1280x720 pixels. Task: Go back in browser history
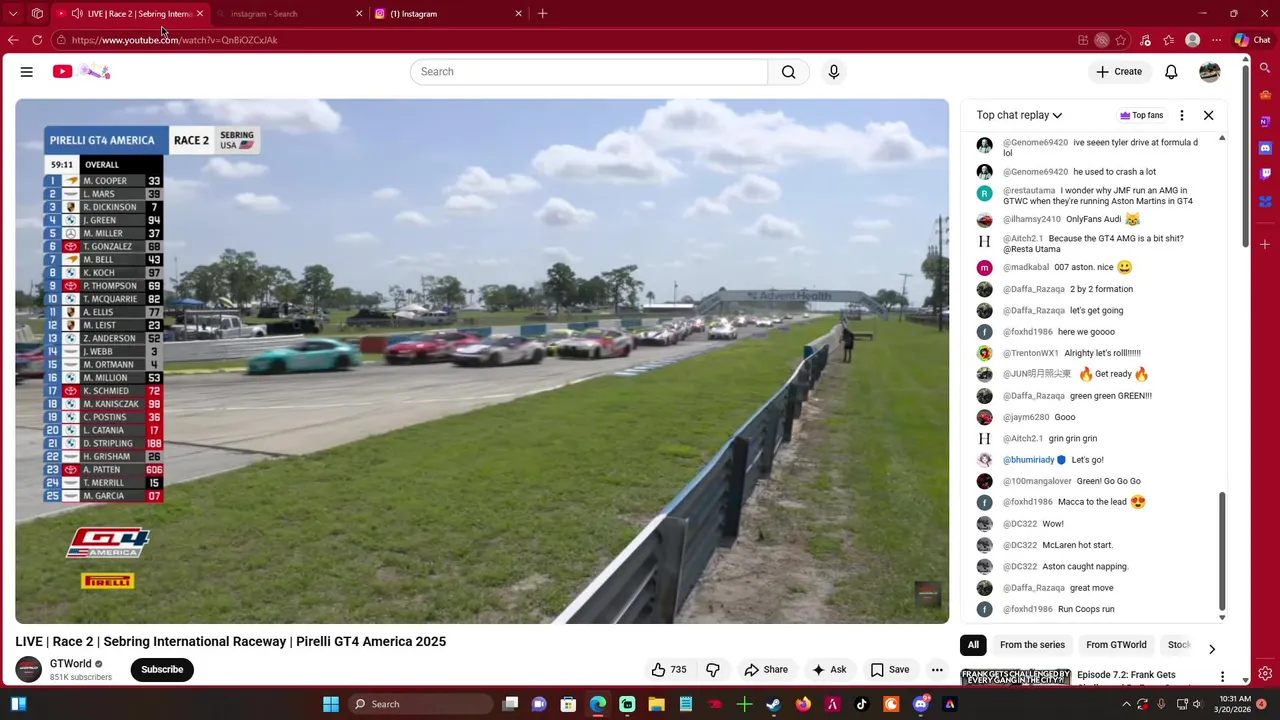13,40
